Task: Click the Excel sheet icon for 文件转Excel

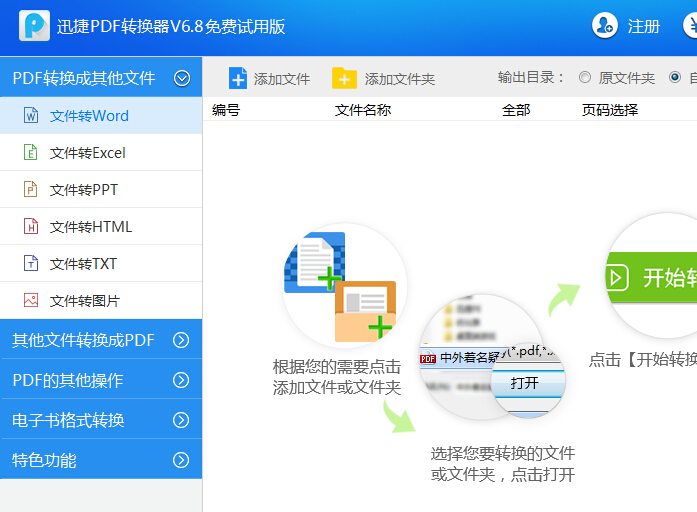Action: 31,152
